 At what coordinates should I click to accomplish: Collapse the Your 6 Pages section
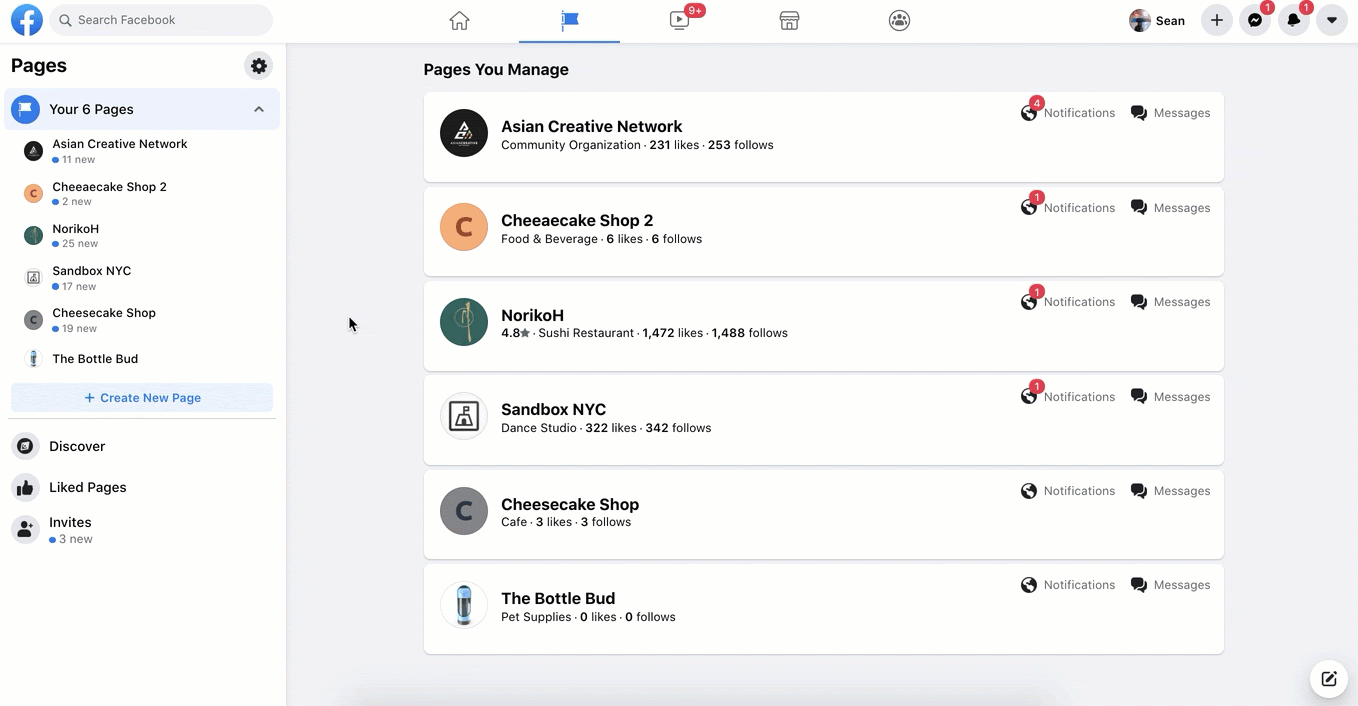259,109
